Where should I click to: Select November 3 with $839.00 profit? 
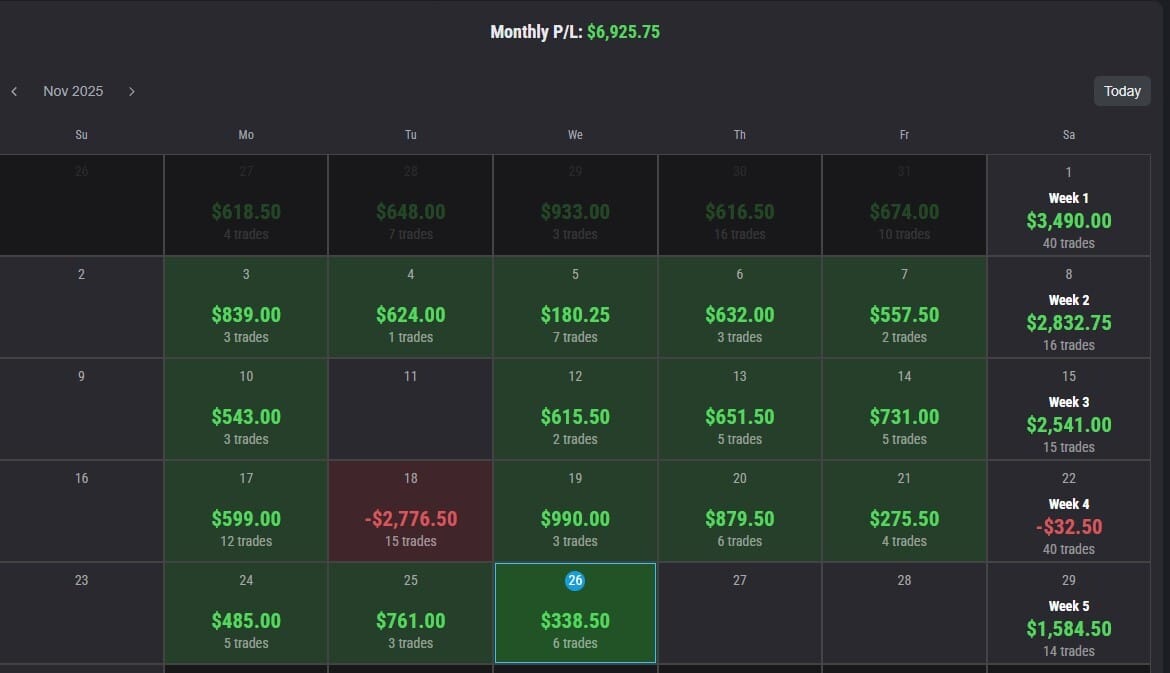[x=246, y=306]
